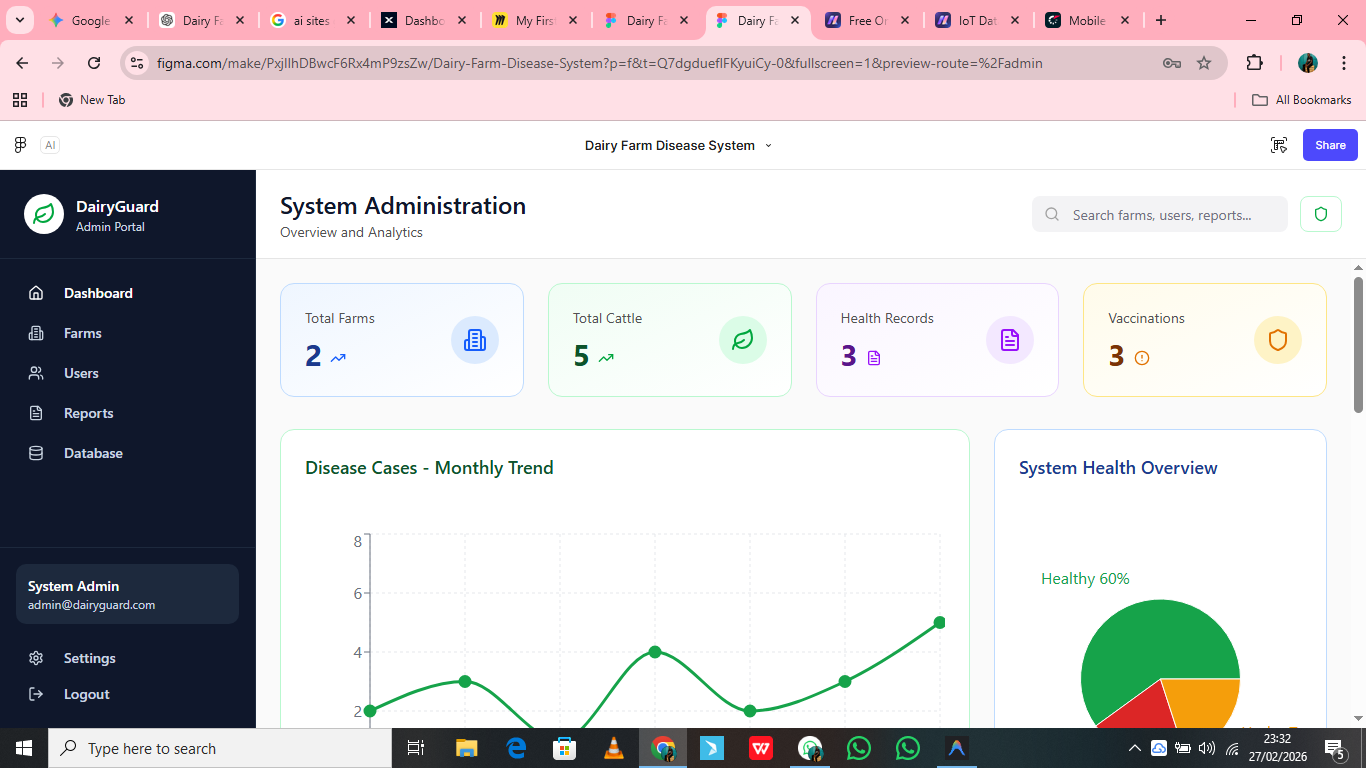Open the Dairy Farm Disease System title dropdown
The height and width of the screenshot is (768, 1366).
679,145
